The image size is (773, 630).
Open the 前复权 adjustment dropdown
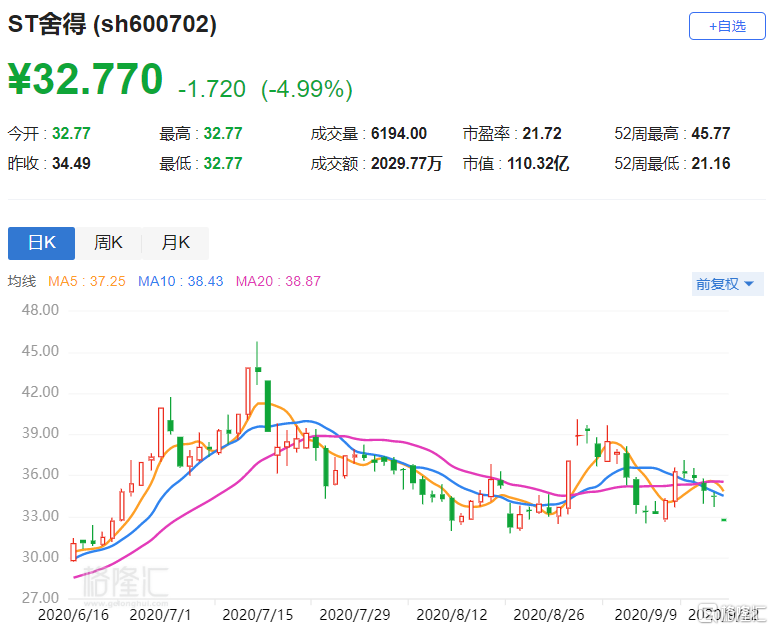(727, 284)
